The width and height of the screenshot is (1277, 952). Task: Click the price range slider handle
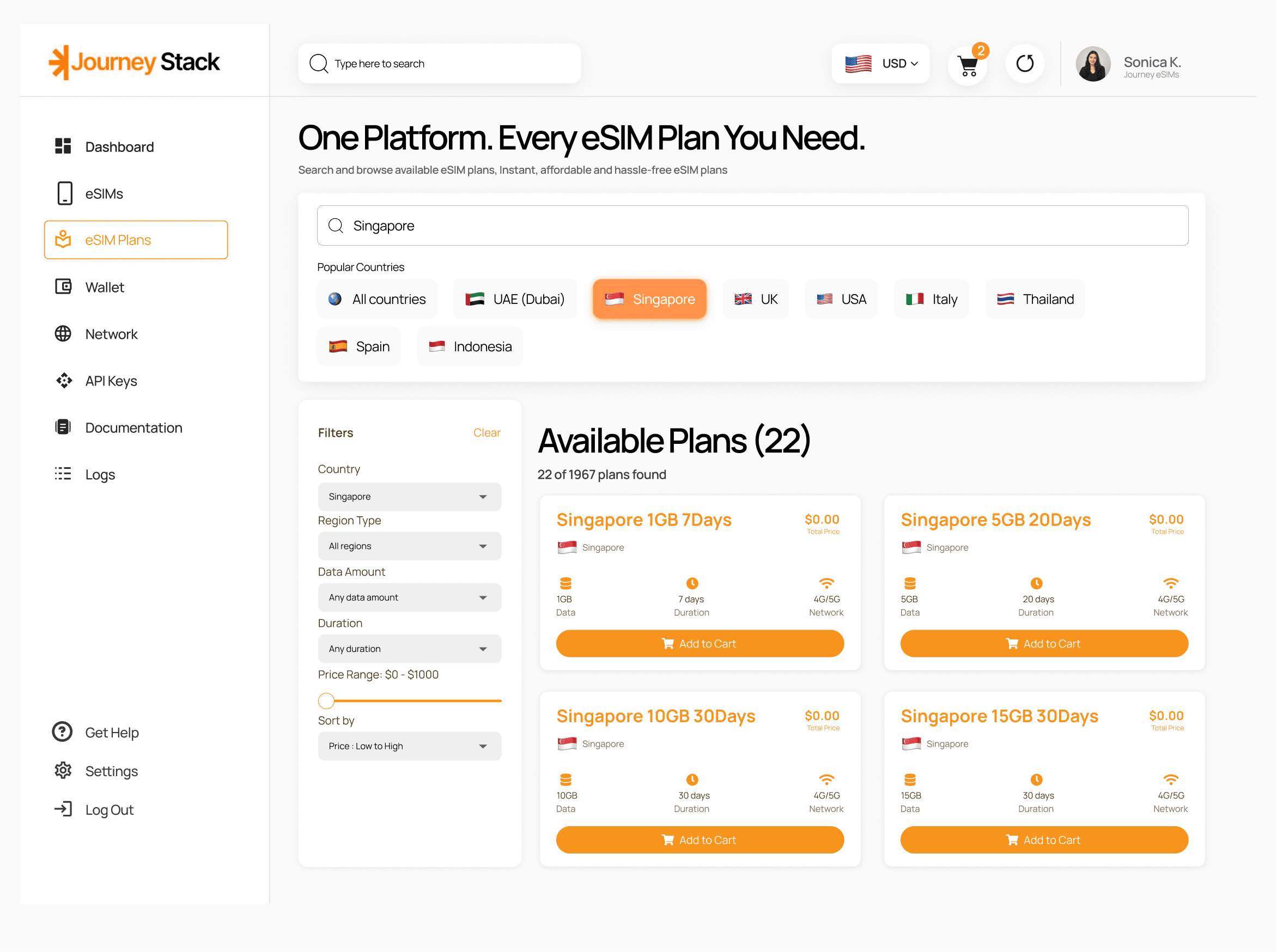tap(326, 701)
